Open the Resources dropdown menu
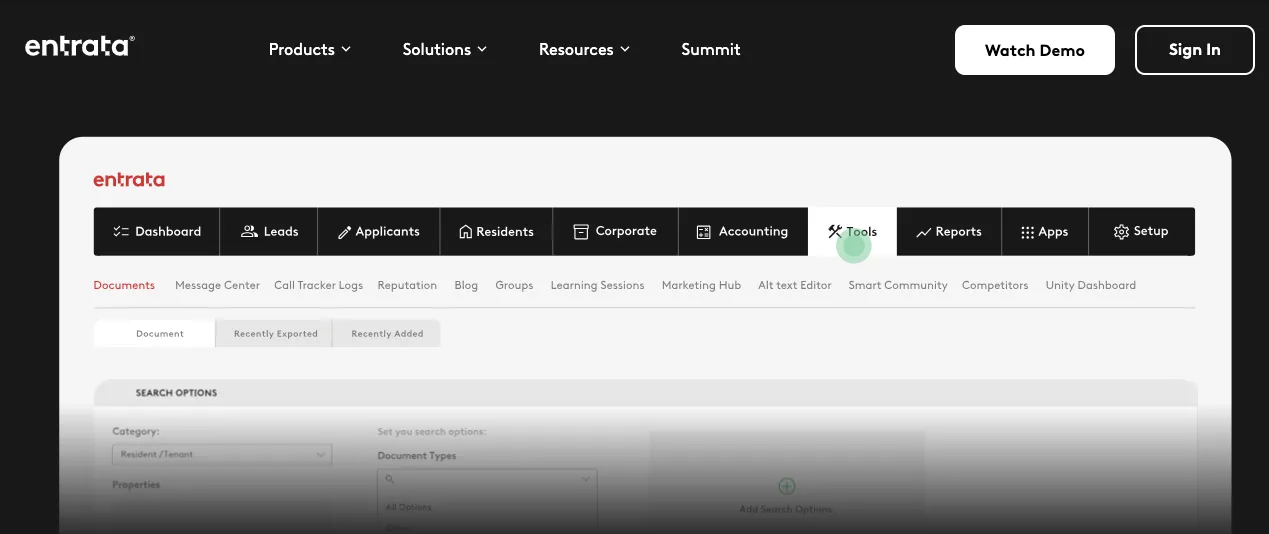The width and height of the screenshot is (1269, 534). click(x=584, y=49)
